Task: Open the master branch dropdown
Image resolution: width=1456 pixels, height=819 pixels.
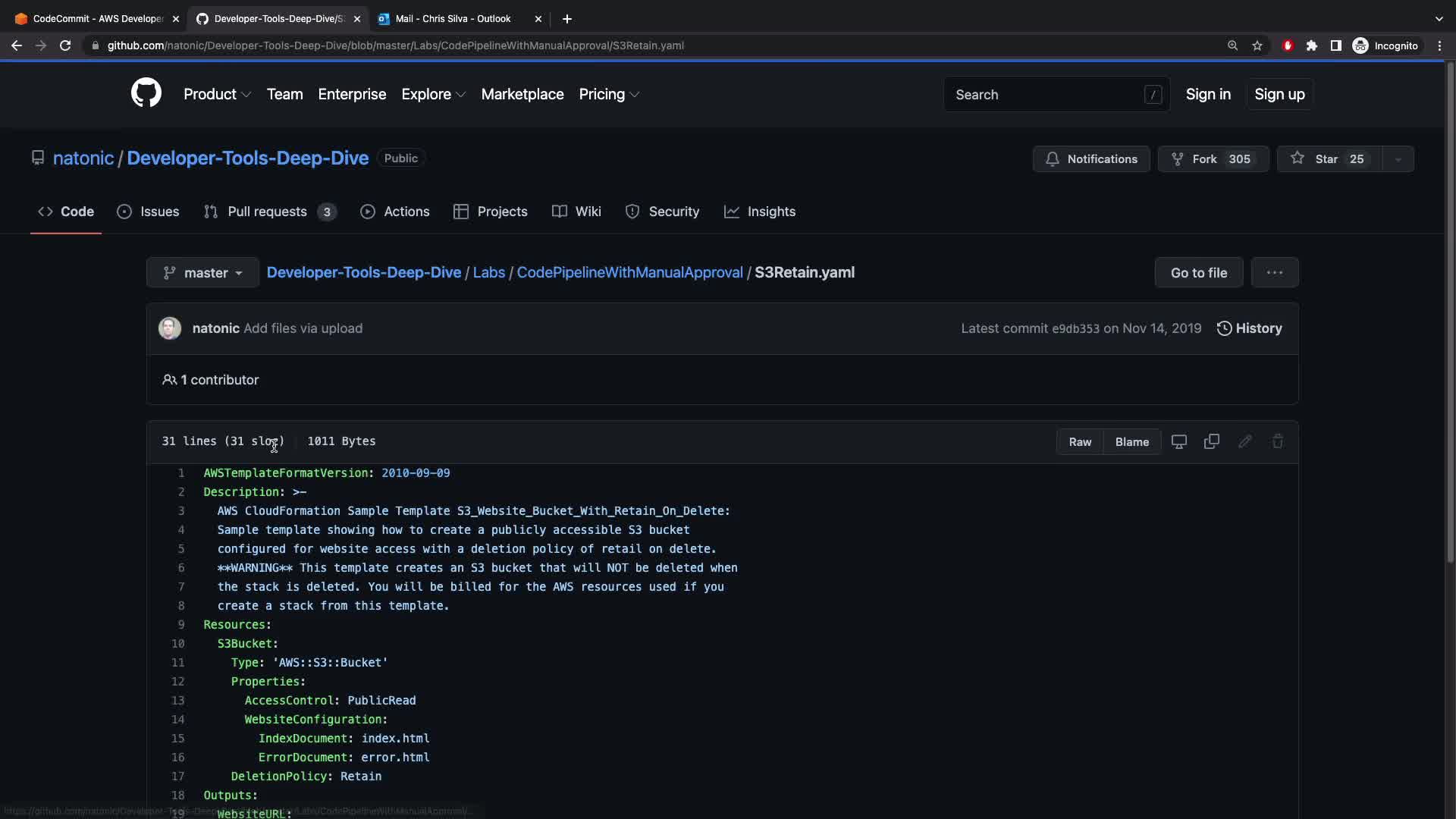Action: [202, 273]
